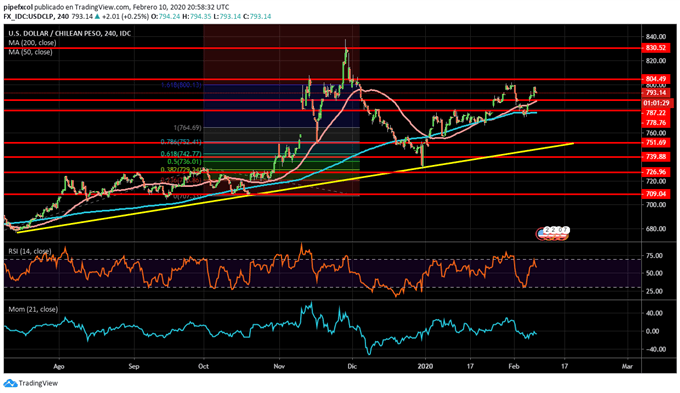This screenshot has height=393, width=680.
Task: Click the Fibonacci 0.786(752.41) level label
Action: 181,142
